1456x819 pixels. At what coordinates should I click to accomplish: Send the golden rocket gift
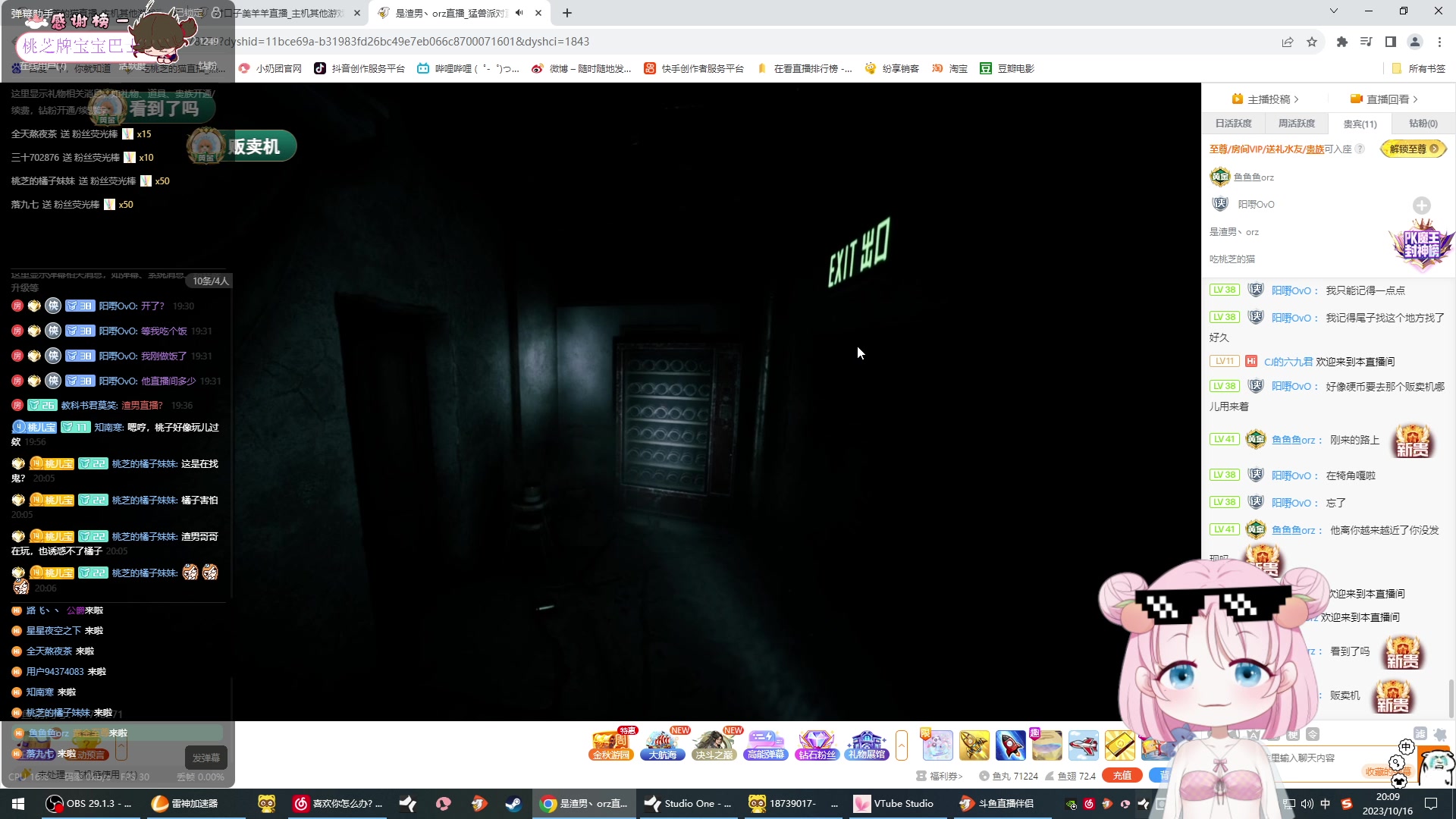click(974, 745)
